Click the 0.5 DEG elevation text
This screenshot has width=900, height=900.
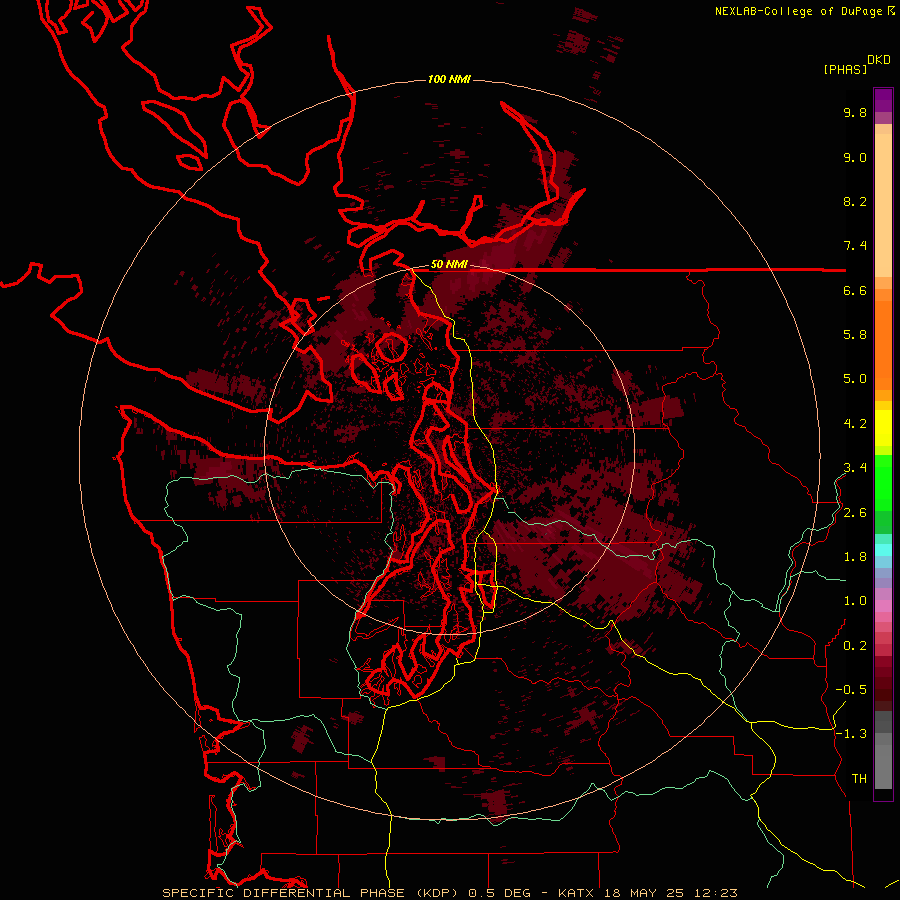501,893
